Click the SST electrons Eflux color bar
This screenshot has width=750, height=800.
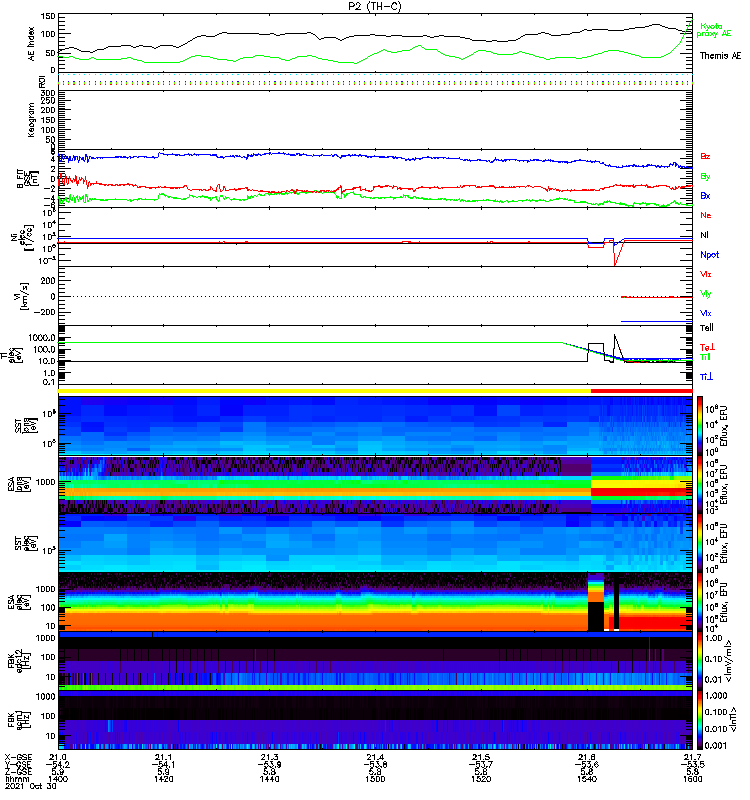coord(700,543)
